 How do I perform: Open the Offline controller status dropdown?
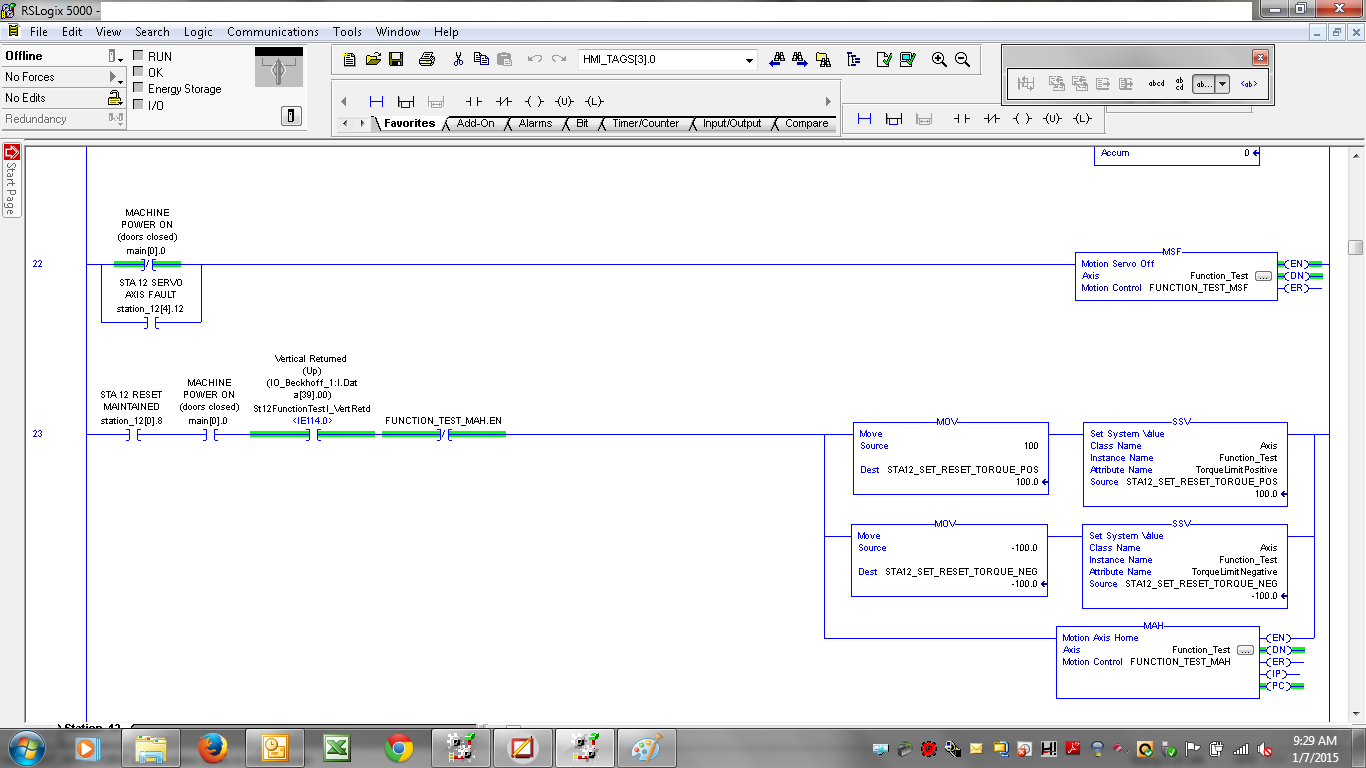click(x=115, y=57)
